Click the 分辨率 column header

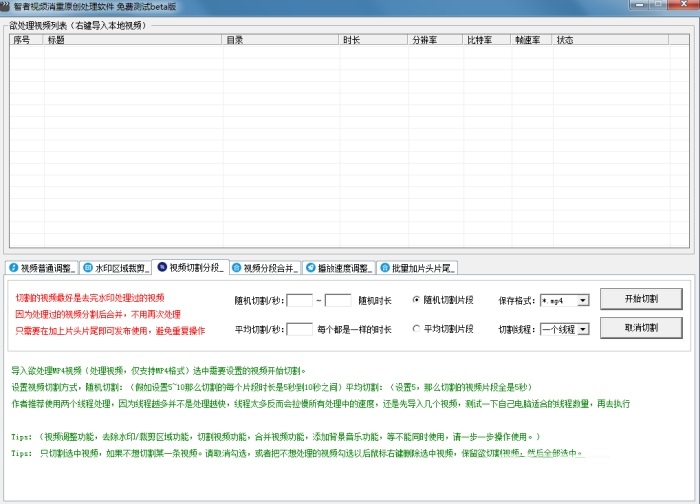(435, 41)
